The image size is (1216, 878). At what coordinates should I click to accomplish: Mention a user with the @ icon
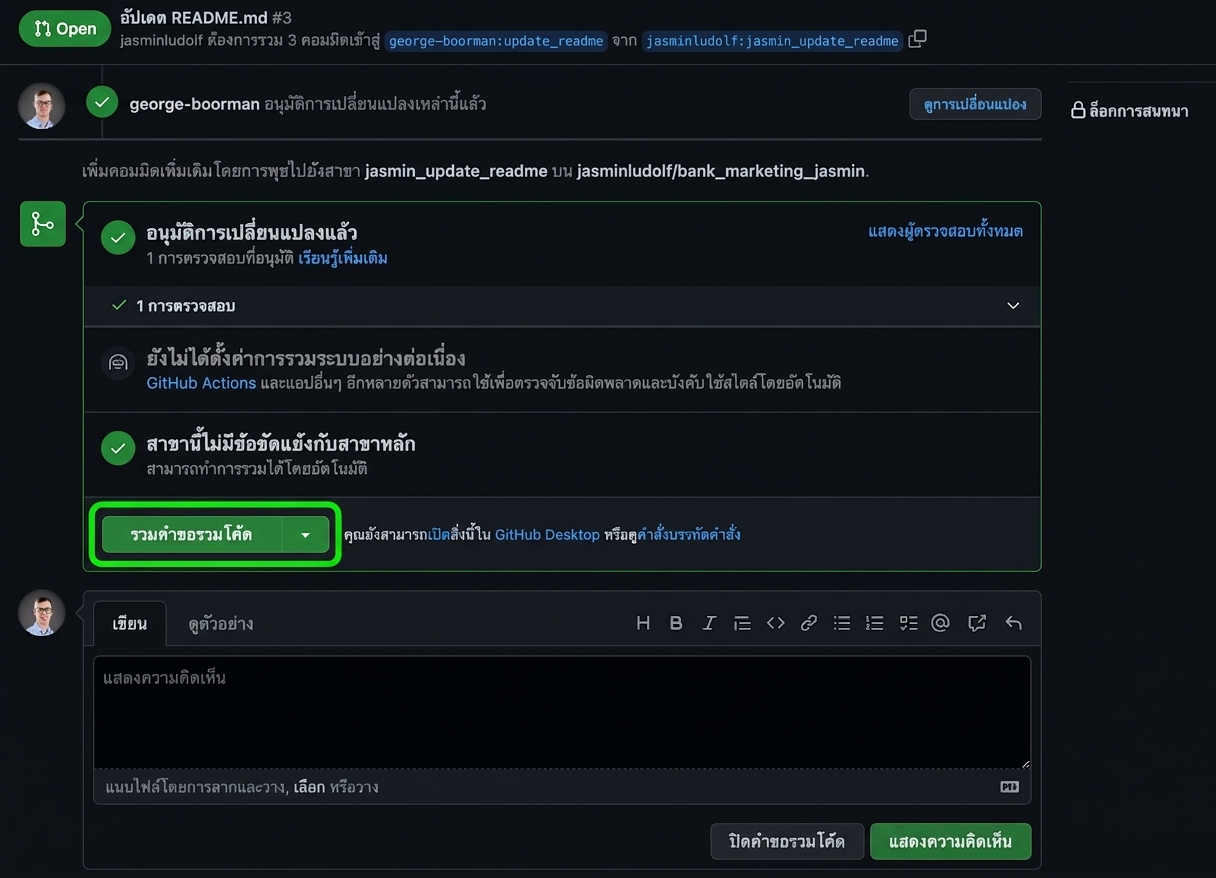pyautogui.click(x=940, y=623)
